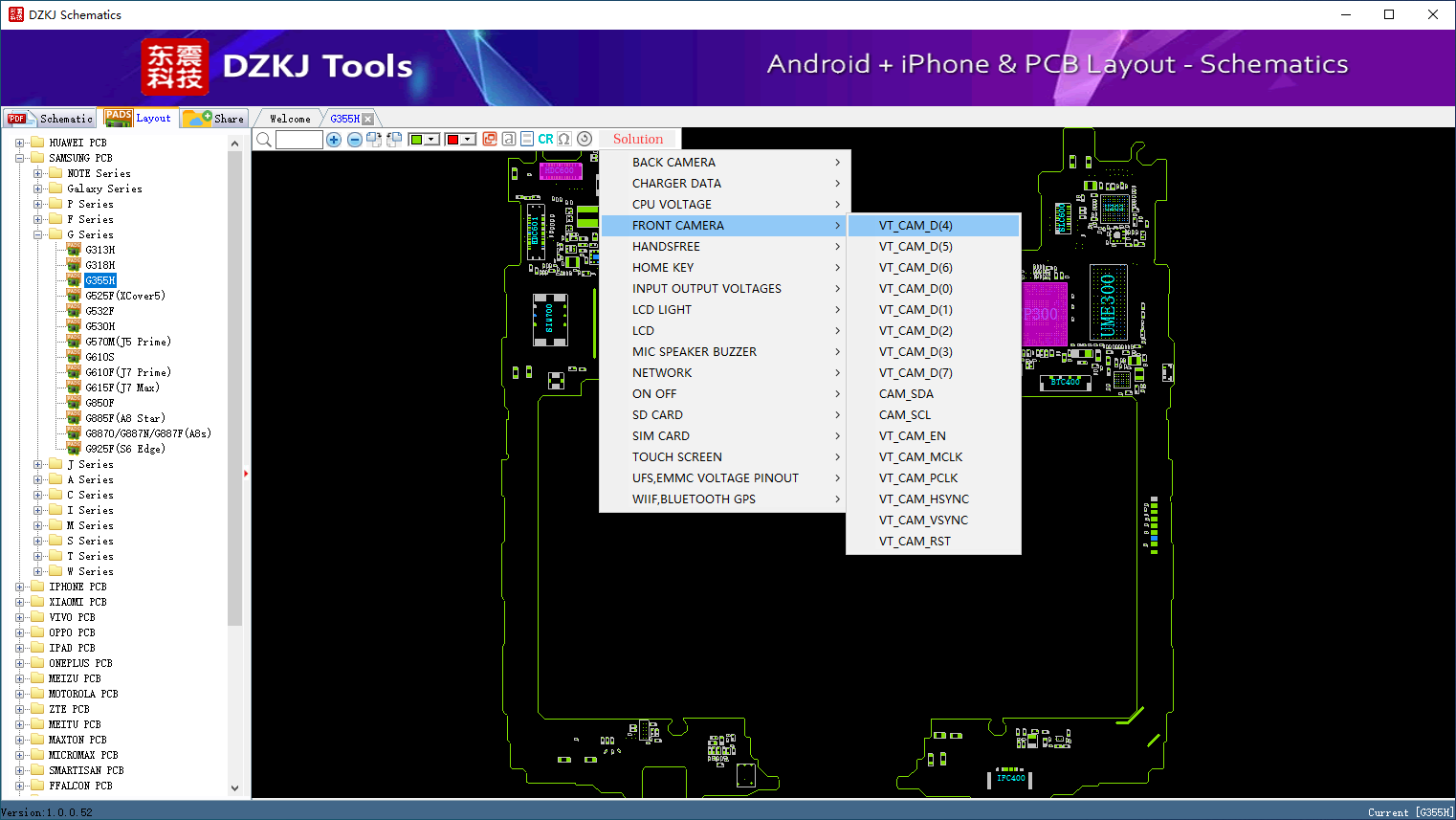This screenshot has width=1456, height=820.
Task: Open the G925F(S6 Edge) board file
Action: coord(125,449)
